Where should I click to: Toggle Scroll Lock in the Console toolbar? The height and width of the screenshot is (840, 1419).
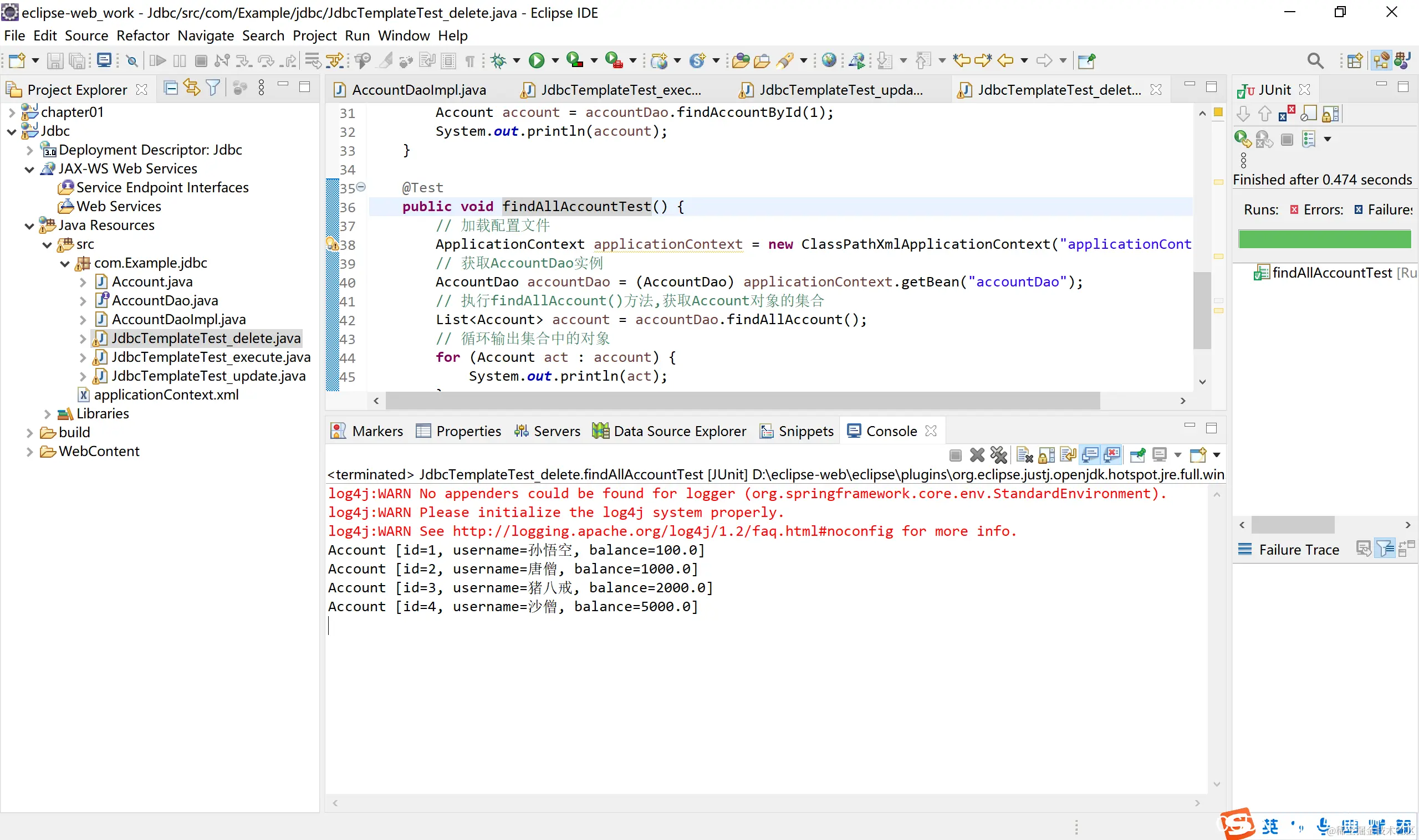pos(1047,455)
